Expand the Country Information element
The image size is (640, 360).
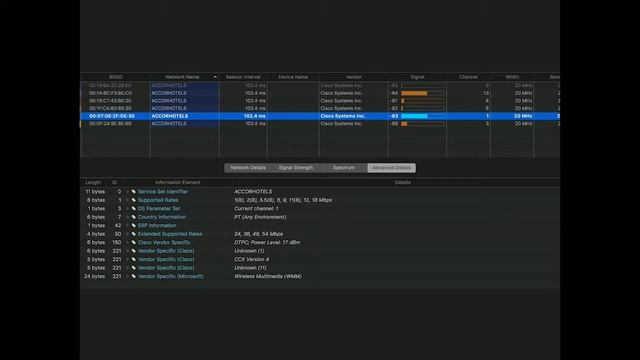127,217
